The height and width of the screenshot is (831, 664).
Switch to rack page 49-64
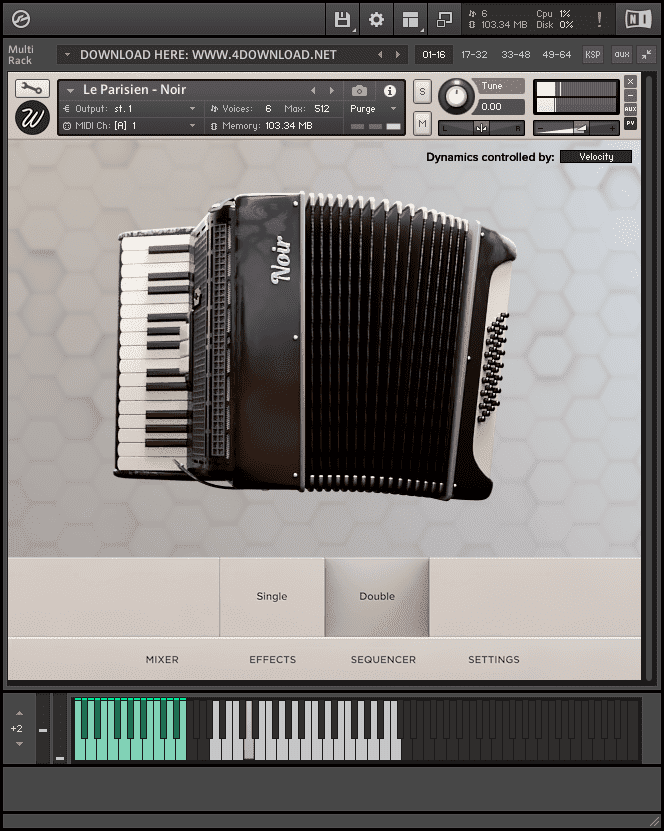(556, 55)
